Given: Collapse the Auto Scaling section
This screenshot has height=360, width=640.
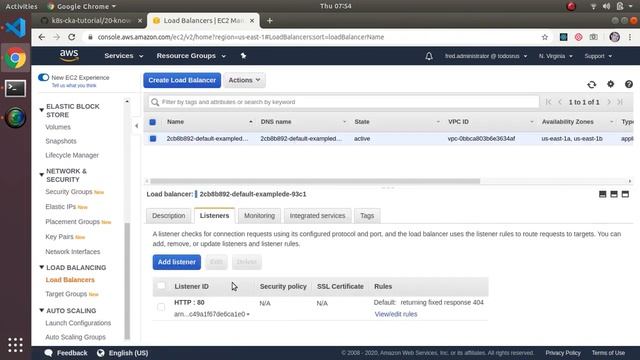Looking at the screenshot, I should click(x=41, y=311).
